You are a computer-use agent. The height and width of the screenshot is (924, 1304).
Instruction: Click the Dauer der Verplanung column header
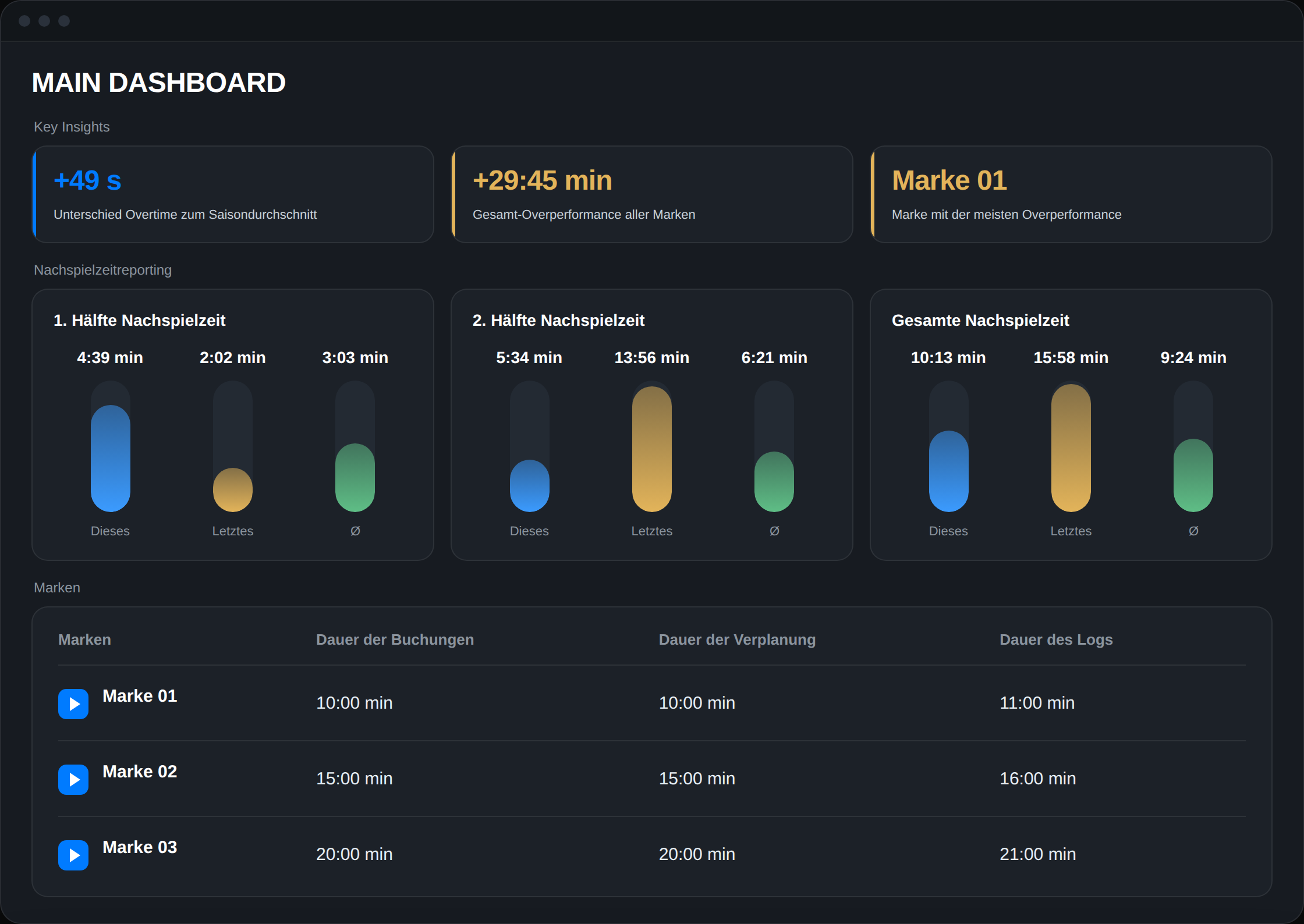tap(737, 639)
